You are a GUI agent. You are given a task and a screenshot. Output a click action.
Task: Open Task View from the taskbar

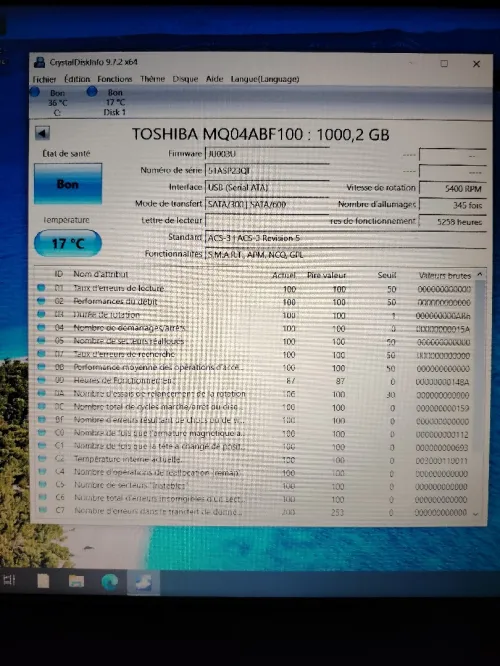click(9, 580)
